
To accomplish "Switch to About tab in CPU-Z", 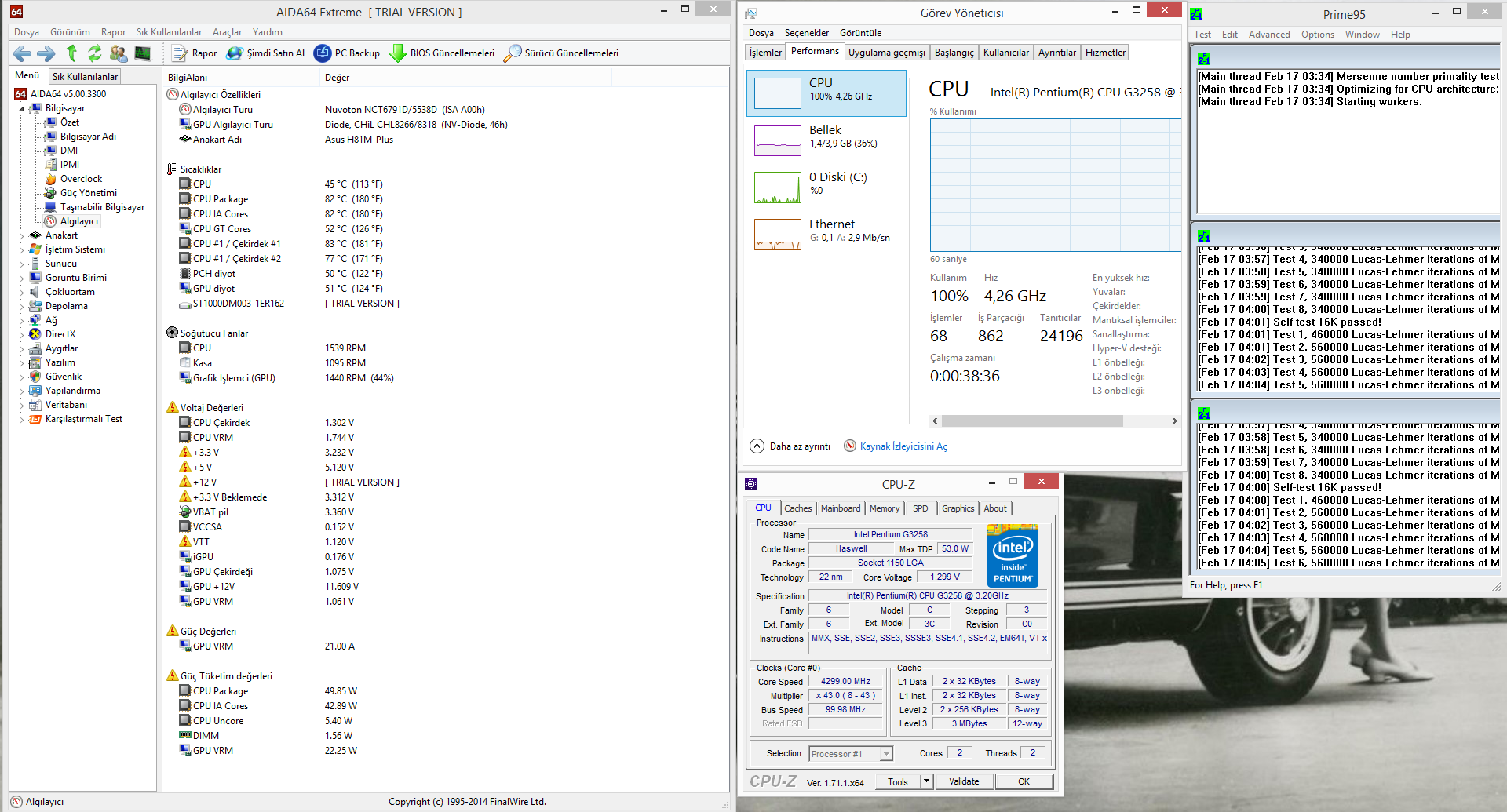I will click(x=994, y=508).
